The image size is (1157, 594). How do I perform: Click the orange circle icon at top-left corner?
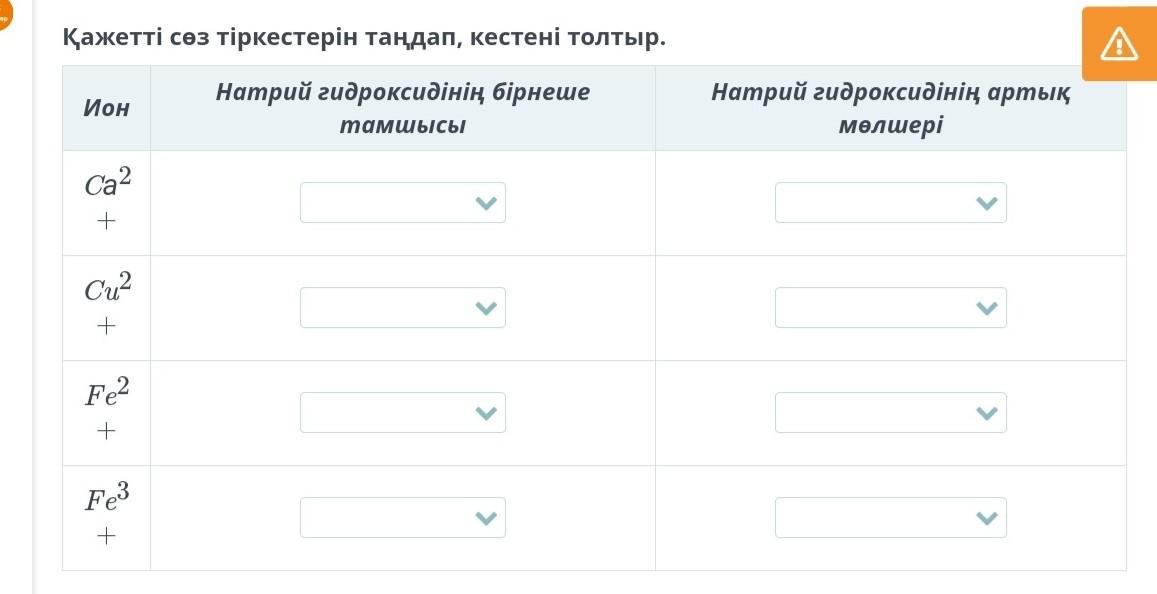4,12
